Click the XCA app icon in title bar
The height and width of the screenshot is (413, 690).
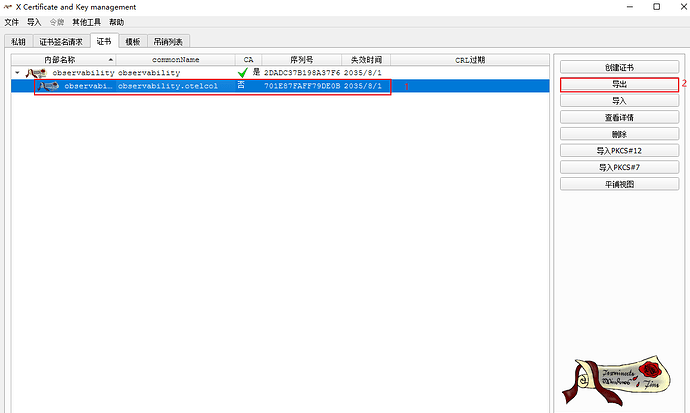point(9,7)
